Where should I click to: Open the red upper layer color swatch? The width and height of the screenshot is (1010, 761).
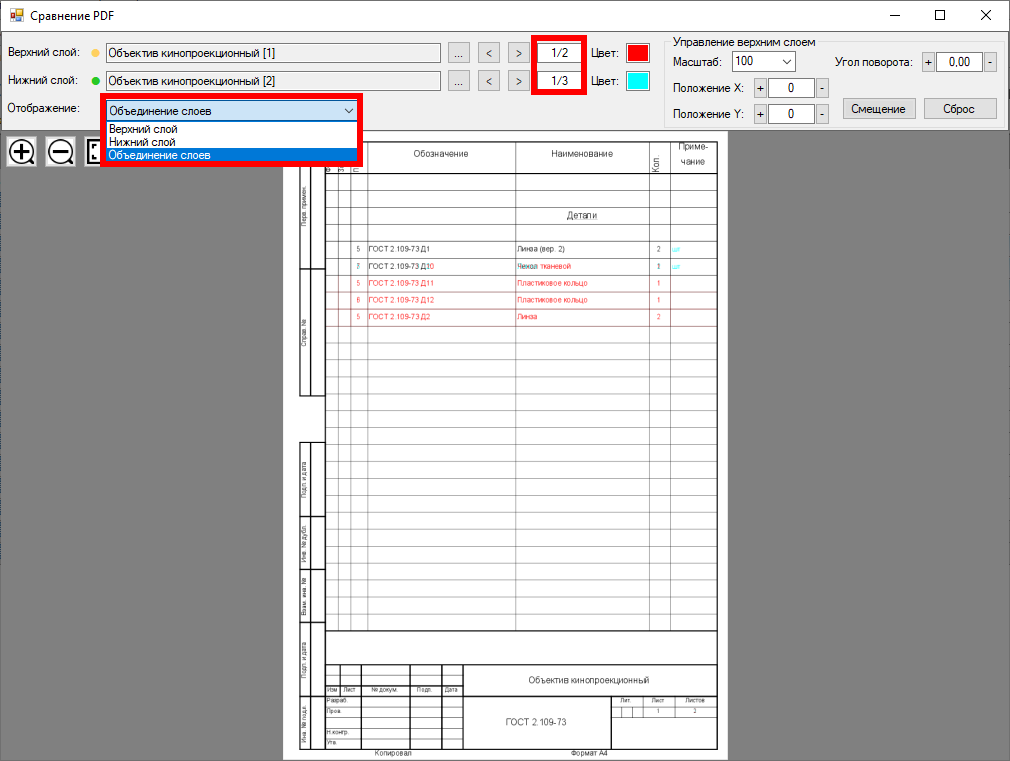pos(637,53)
